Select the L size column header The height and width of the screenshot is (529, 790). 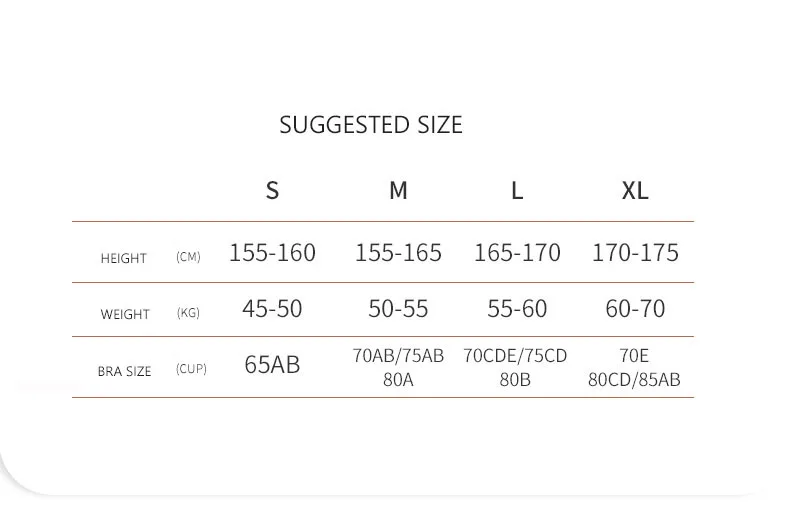click(517, 190)
